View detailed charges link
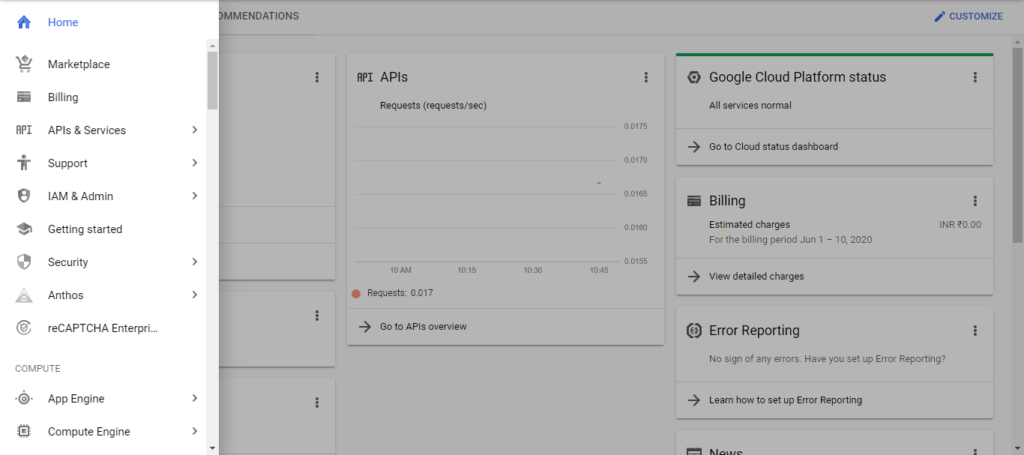The image size is (1024, 455). click(x=756, y=276)
